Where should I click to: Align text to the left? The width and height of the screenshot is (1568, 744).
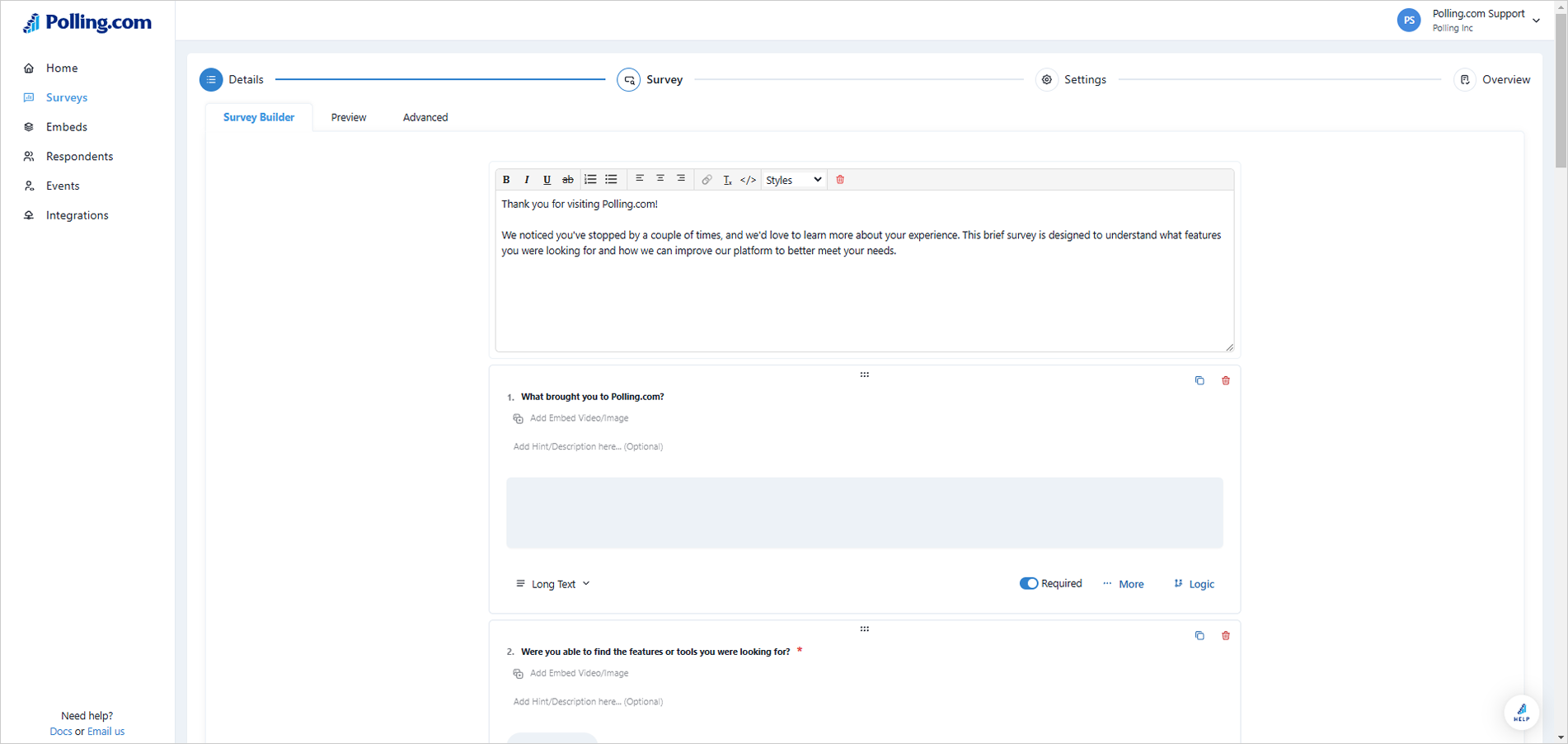point(640,178)
